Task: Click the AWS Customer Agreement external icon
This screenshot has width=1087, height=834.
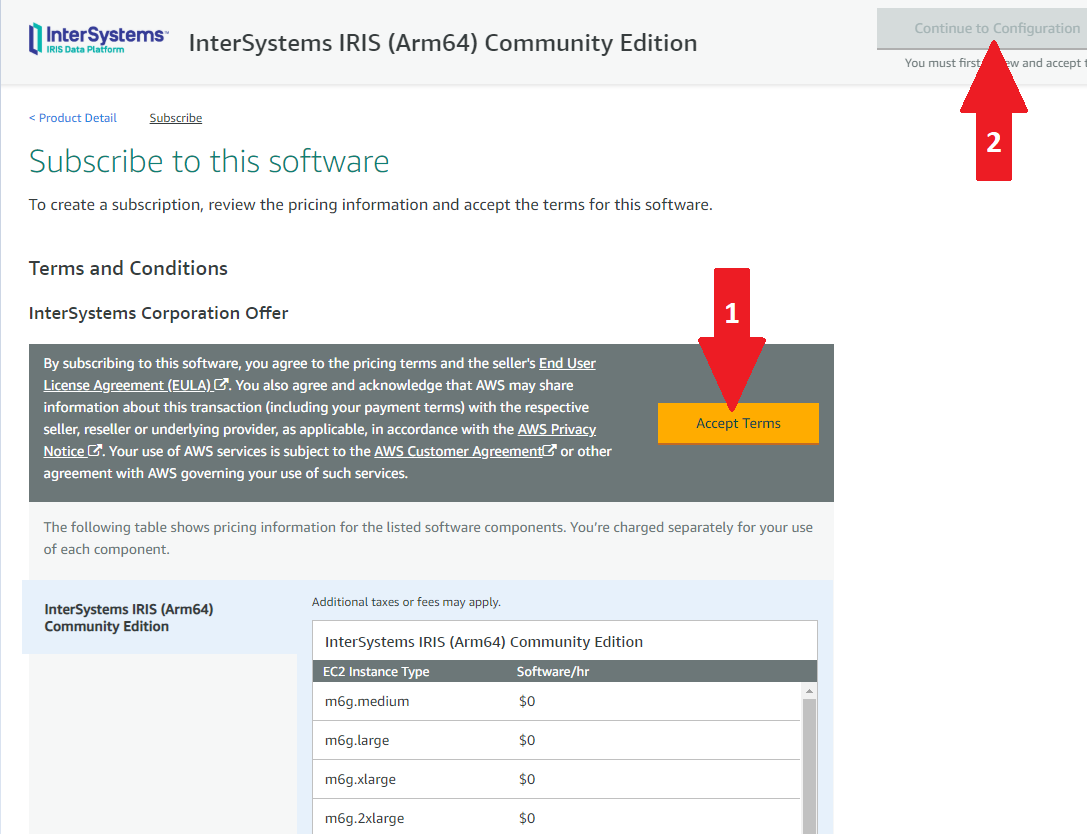Action: click(550, 451)
